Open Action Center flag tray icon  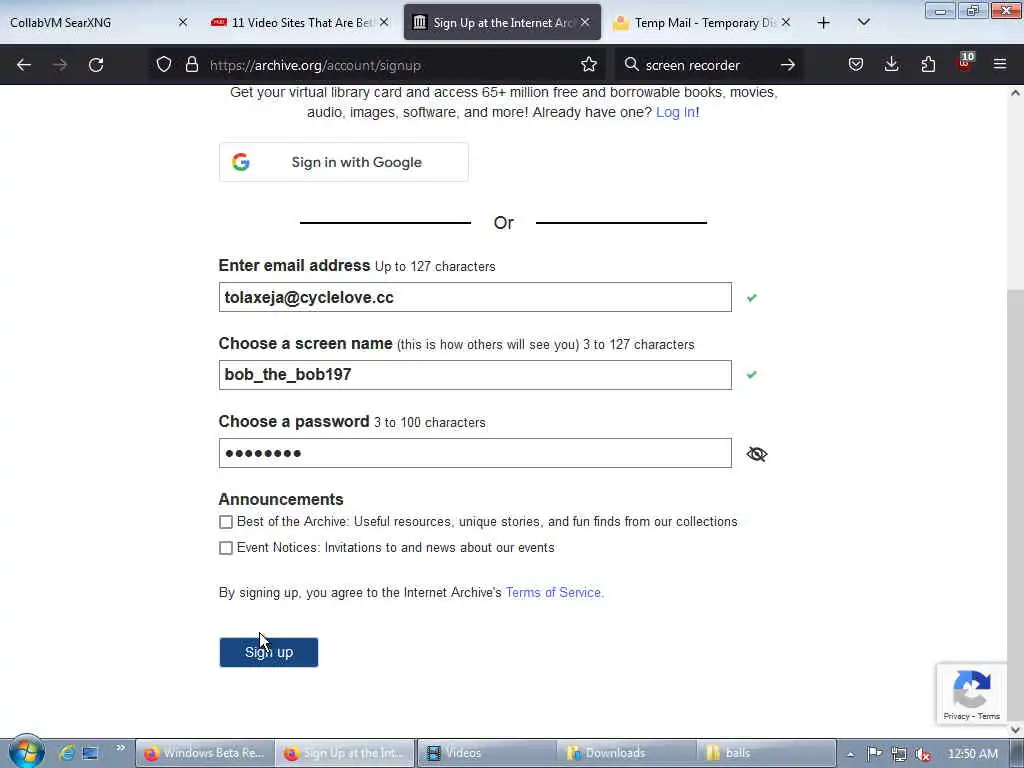pyautogui.click(x=875, y=754)
